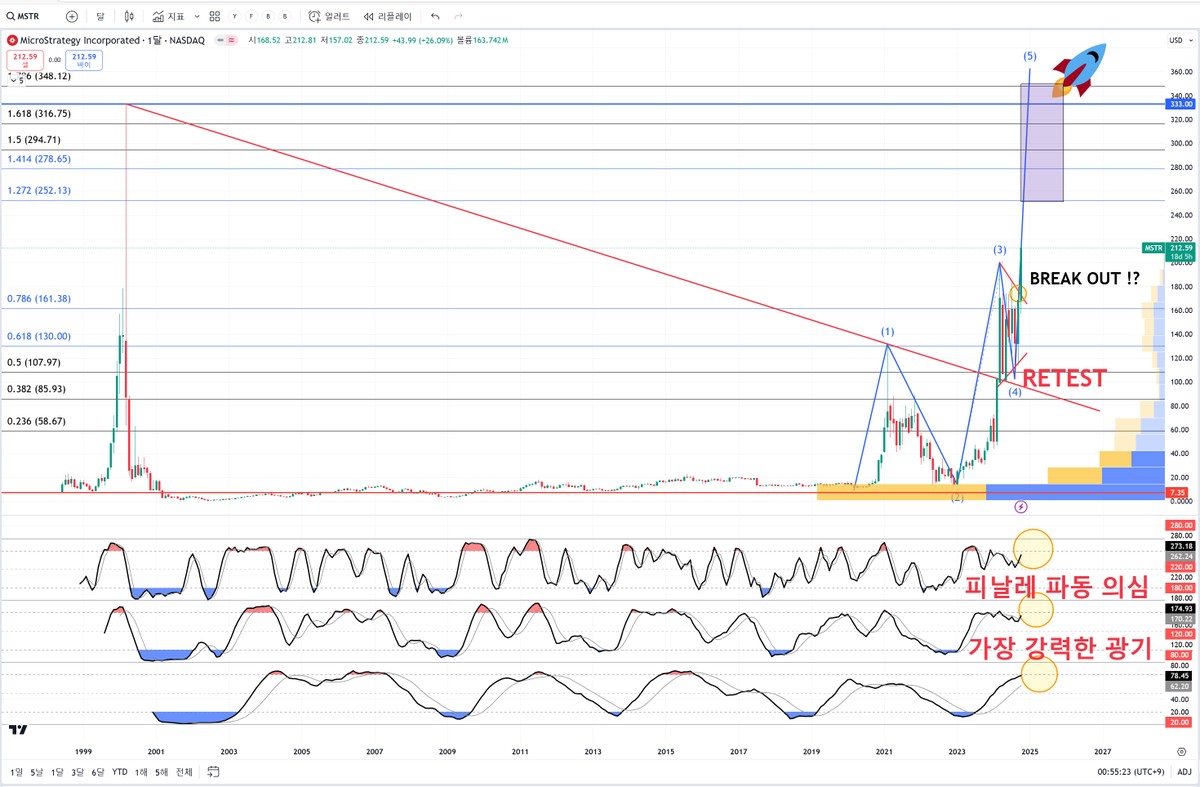Expand the favorite indicators chevron next to 지표
This screenshot has width=1200, height=787.
(196, 16)
